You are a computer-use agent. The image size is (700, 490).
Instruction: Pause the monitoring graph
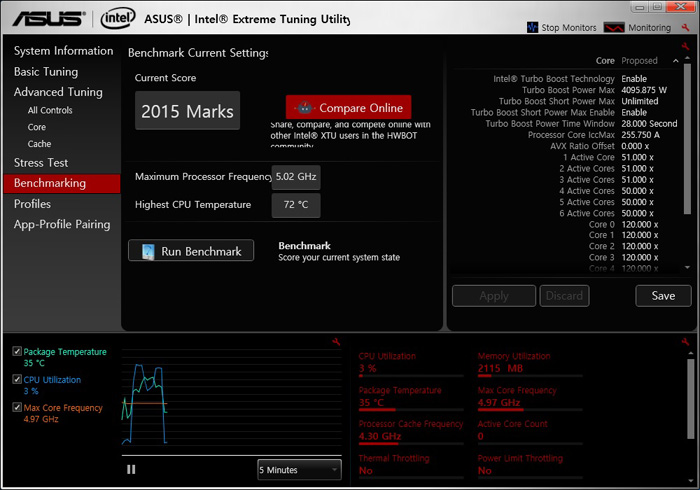pyautogui.click(x=131, y=469)
